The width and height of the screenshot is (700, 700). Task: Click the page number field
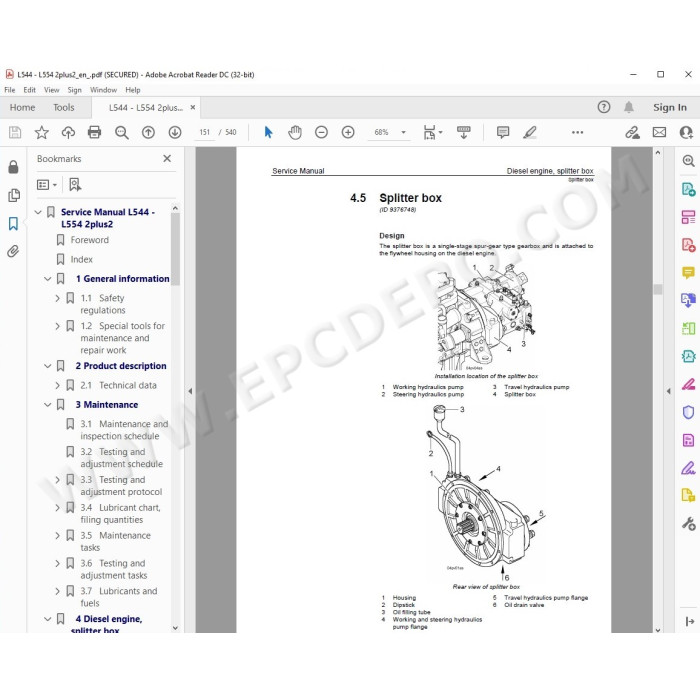click(204, 132)
